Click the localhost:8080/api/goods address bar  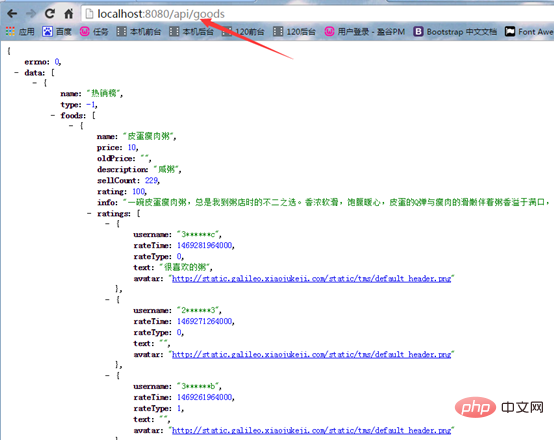(x=317, y=14)
